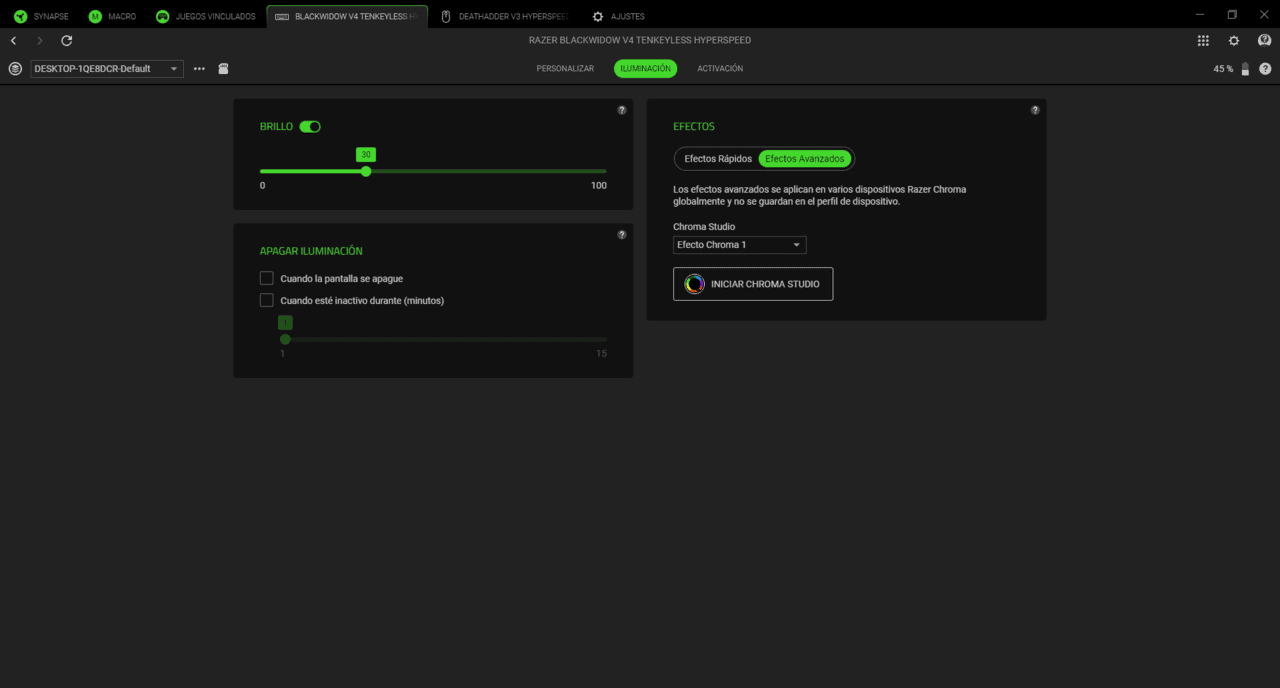Open the profile three-dots menu

point(199,69)
